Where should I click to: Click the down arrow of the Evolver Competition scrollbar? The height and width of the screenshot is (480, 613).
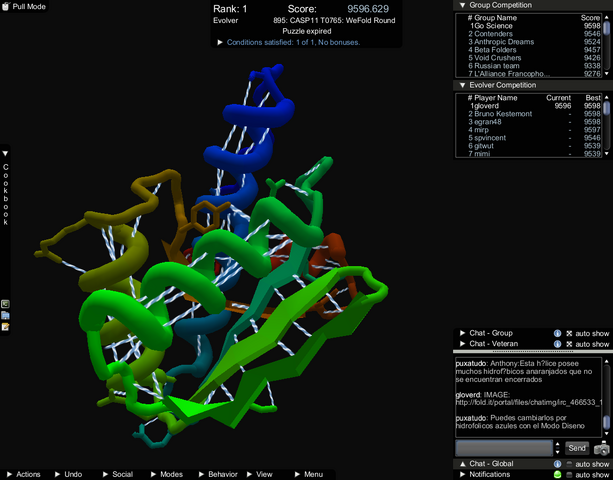point(606,154)
